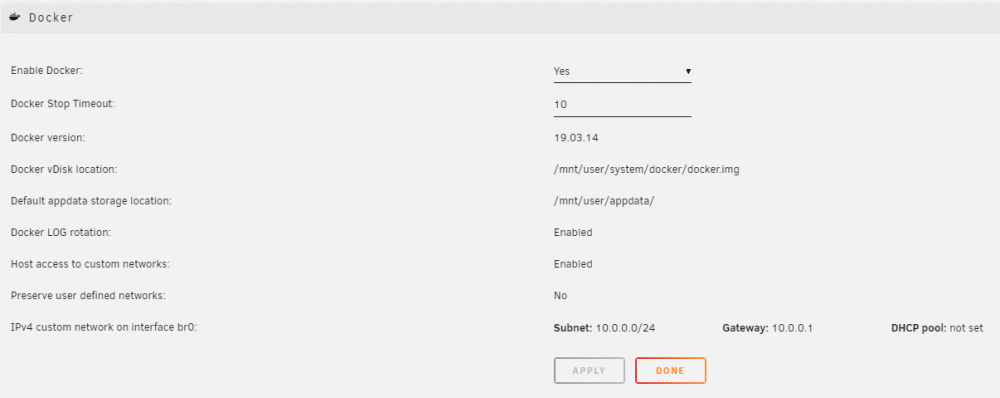
Task: Click the Enable Docker label
Action: pyautogui.click(x=47, y=71)
